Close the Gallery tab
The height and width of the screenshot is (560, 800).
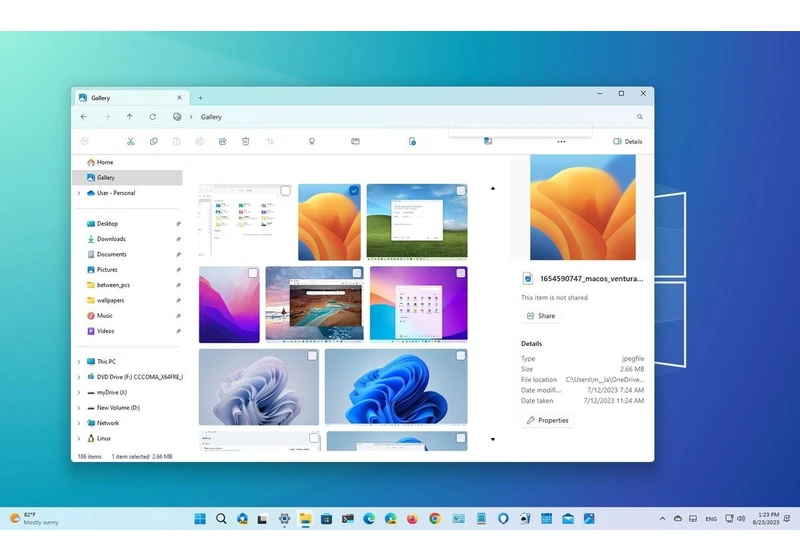coord(179,98)
